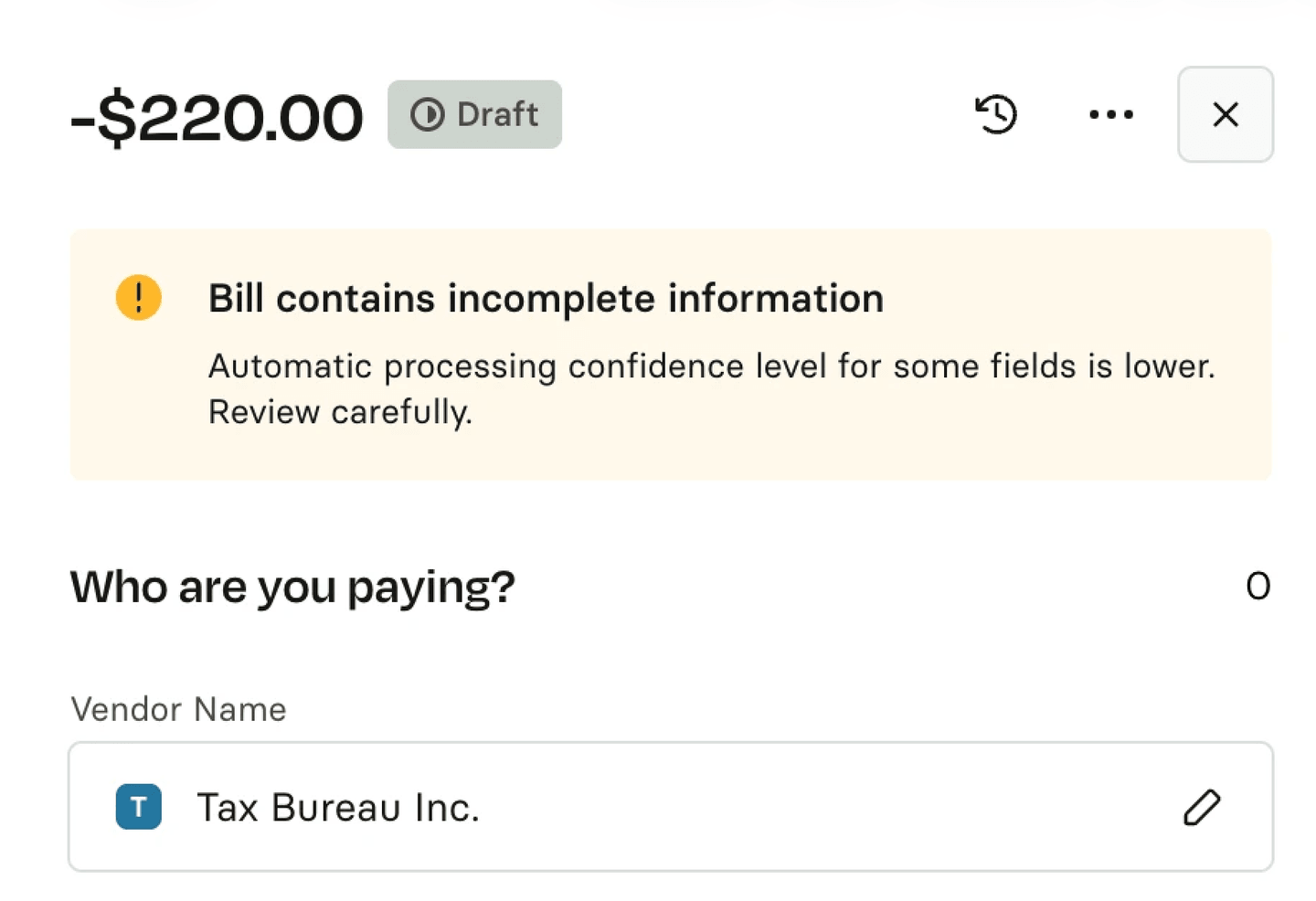The height and width of the screenshot is (901, 1316).
Task: Click the pencil icon to edit vendor
Action: click(x=1202, y=807)
